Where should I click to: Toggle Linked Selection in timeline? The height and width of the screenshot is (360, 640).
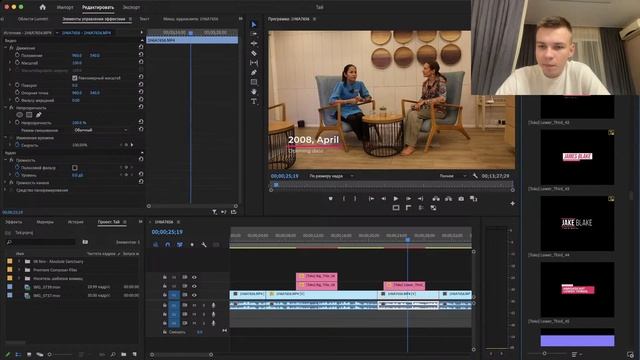[180, 244]
